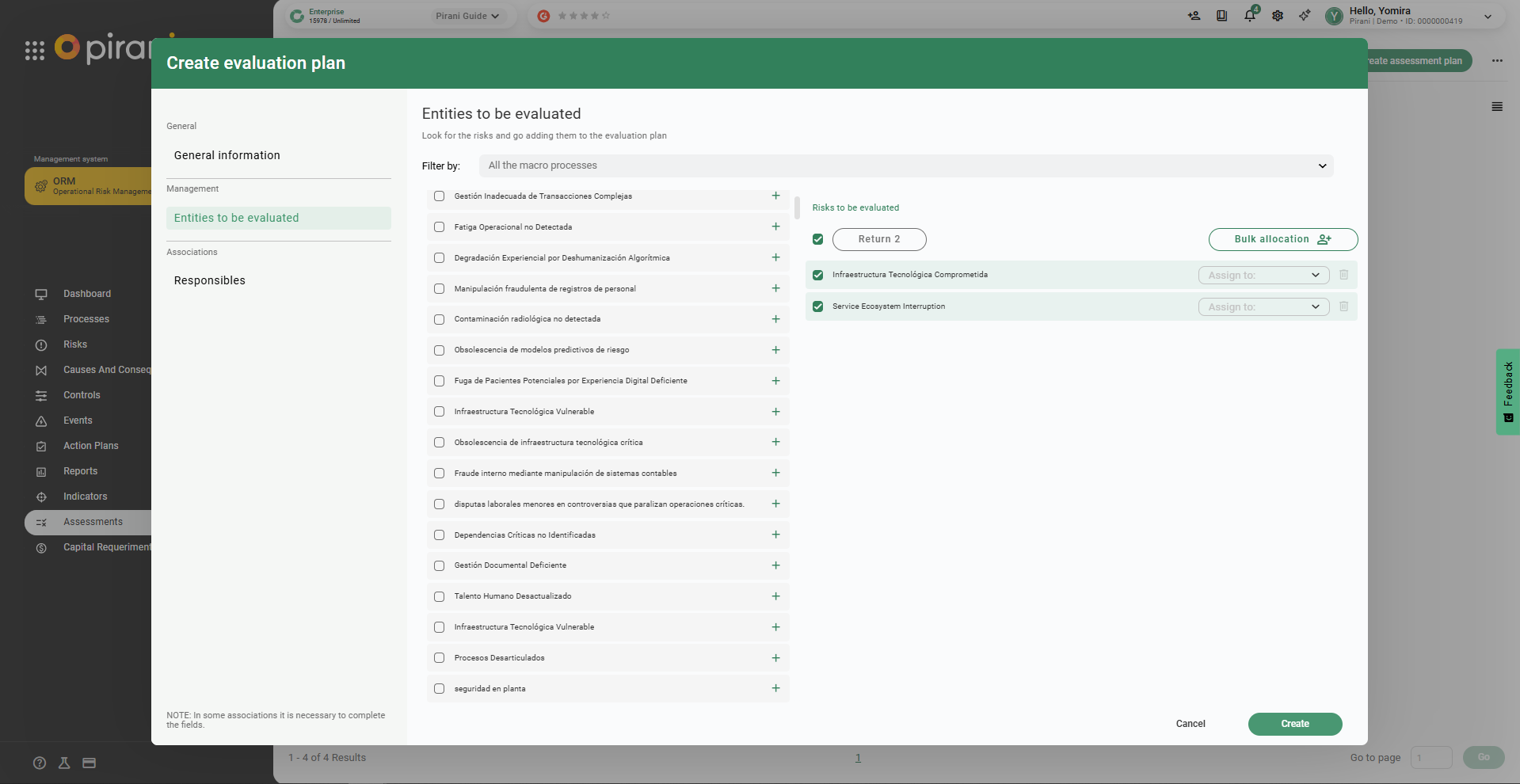Screen dimensions: 1520x784
Task: Uncheck Service Ecosystem Interruption checkbox
Action: click(818, 306)
